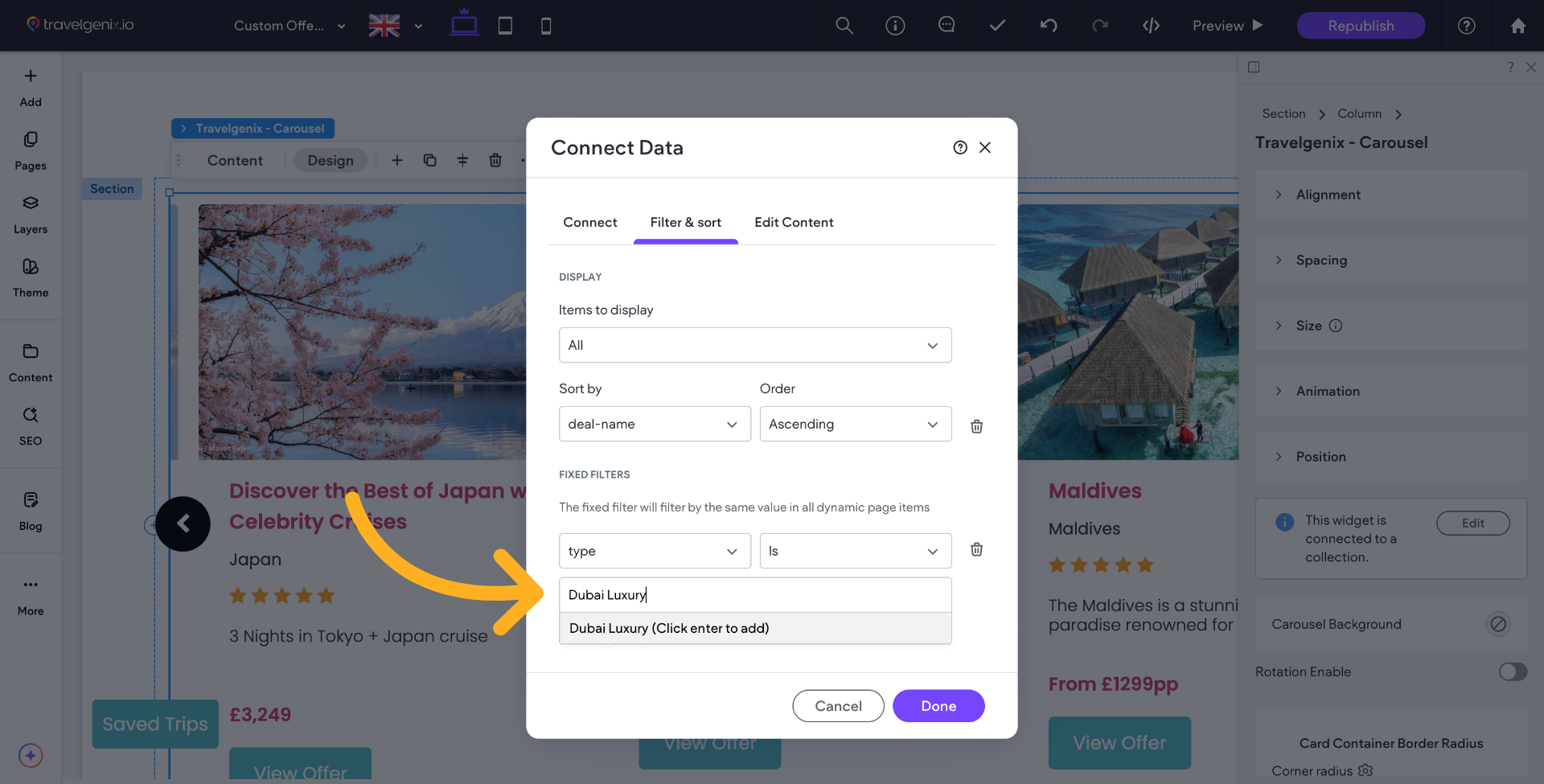Switch to the Connect tab
Screen dimensions: 1544x784
[589, 223]
